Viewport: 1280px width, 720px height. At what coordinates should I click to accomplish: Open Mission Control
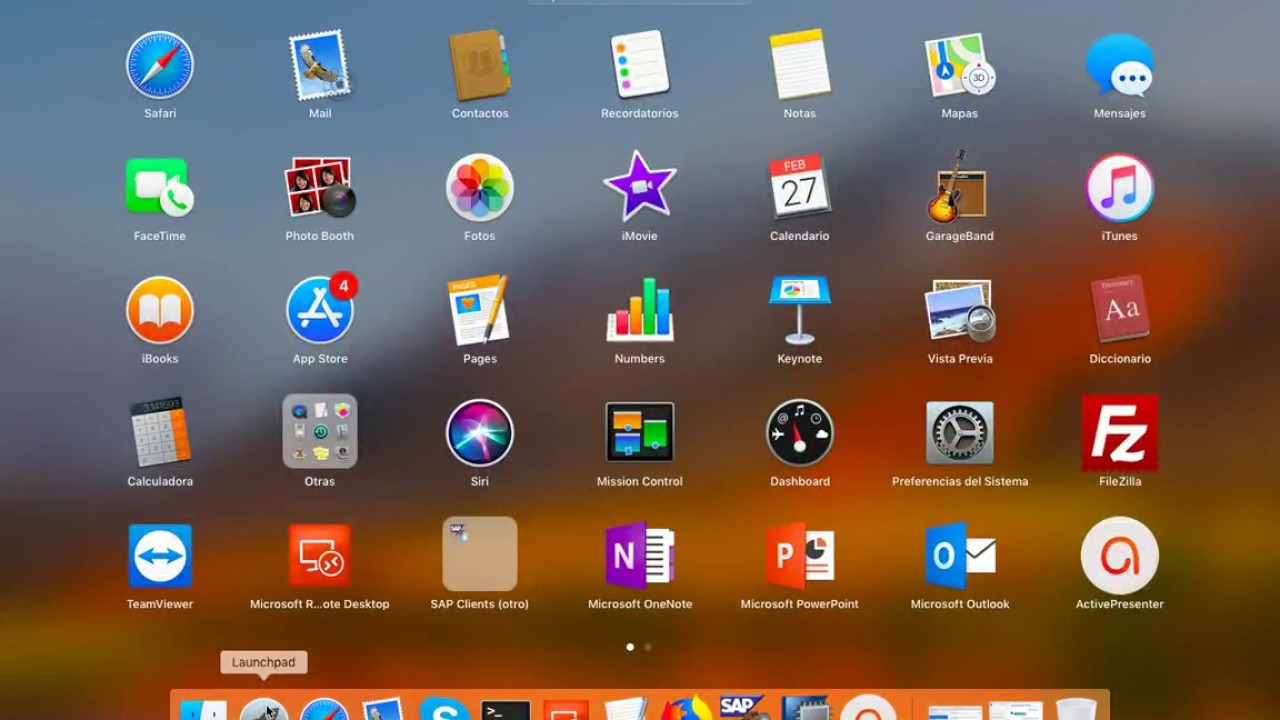pos(640,432)
